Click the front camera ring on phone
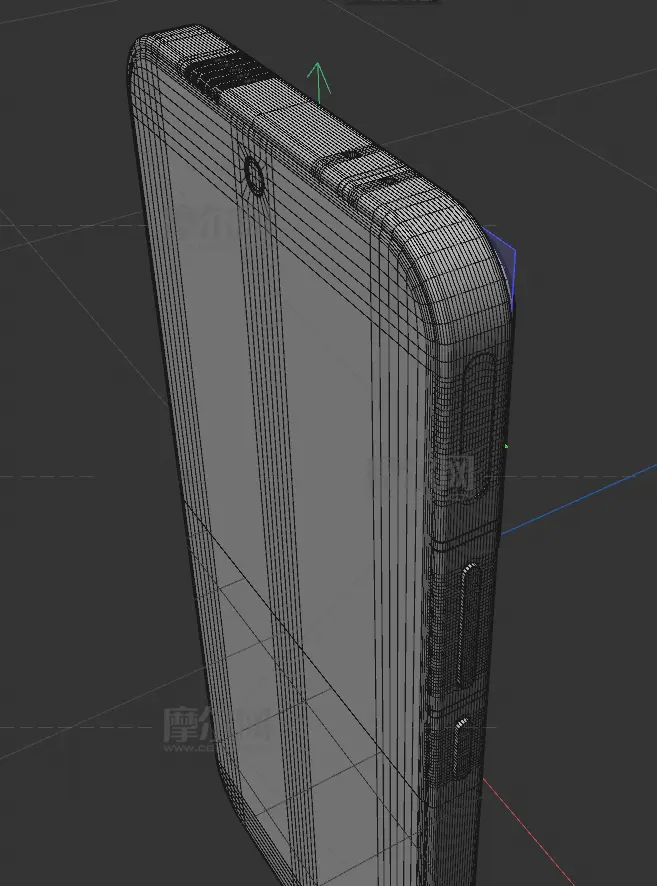This screenshot has width=657, height=886. 254,177
